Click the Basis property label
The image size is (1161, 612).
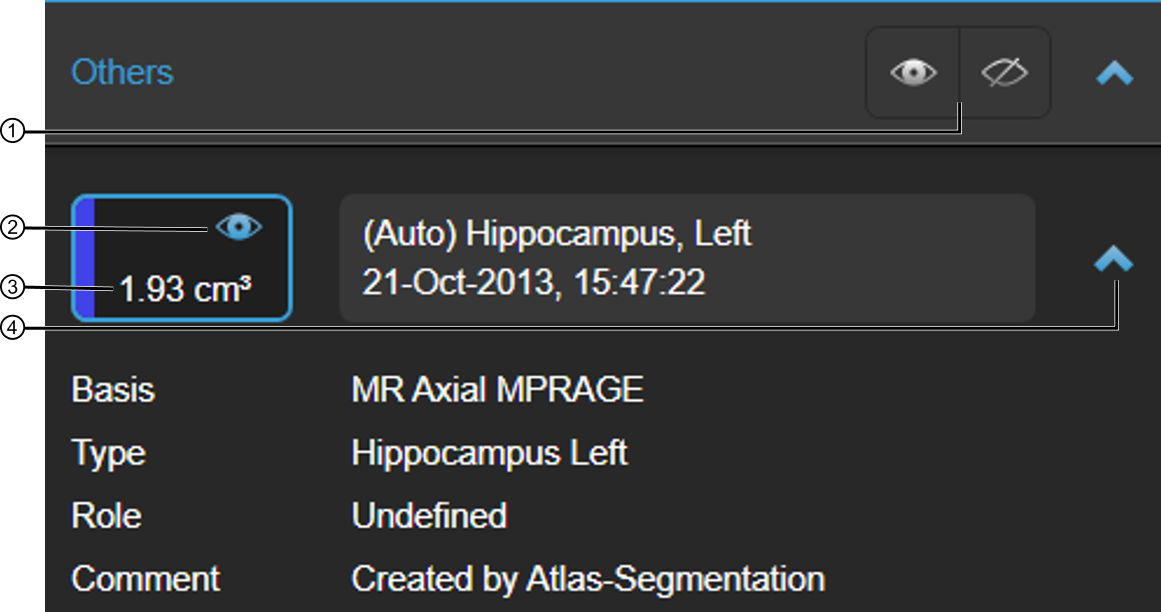(x=113, y=390)
